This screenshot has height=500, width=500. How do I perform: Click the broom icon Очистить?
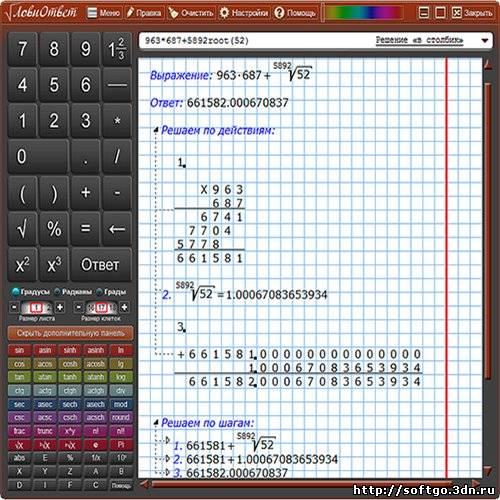coord(173,13)
